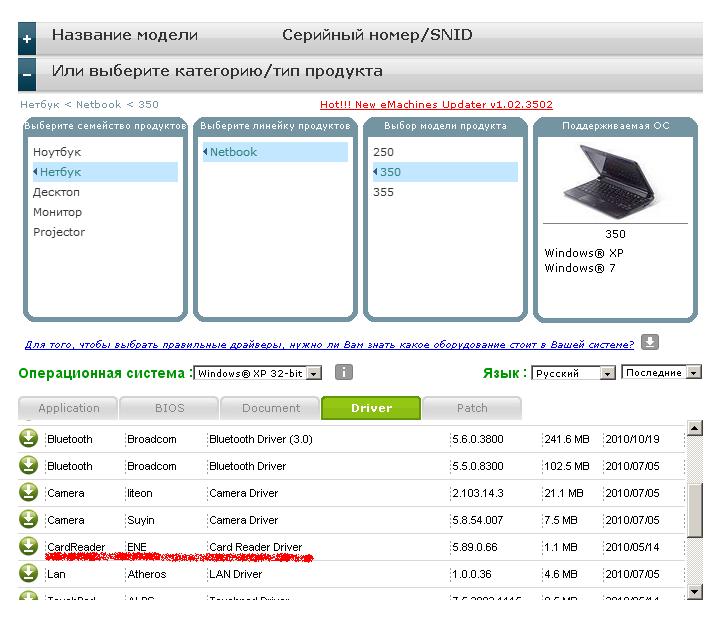Switch to the Patch tab
The height and width of the screenshot is (632, 725).
click(x=472, y=408)
